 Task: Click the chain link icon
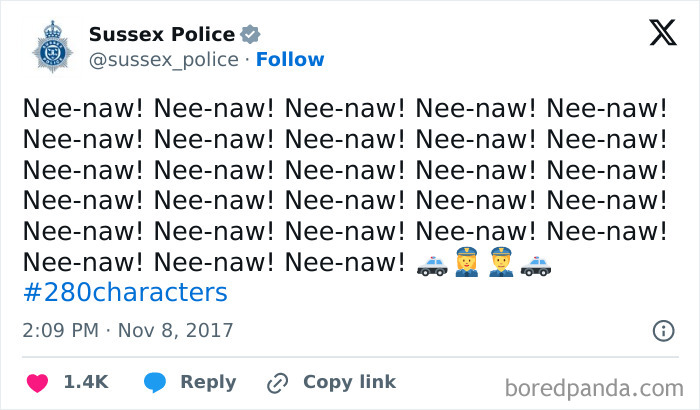277,382
